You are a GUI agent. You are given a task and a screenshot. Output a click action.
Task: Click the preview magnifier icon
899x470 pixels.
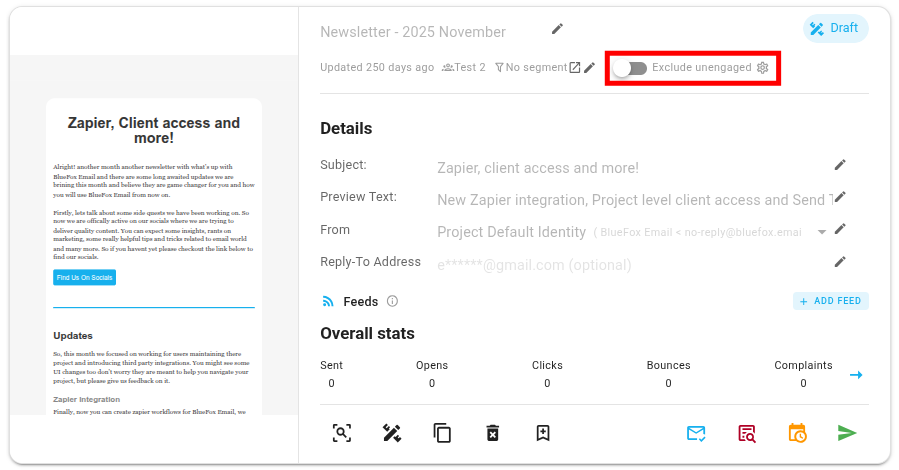342,433
